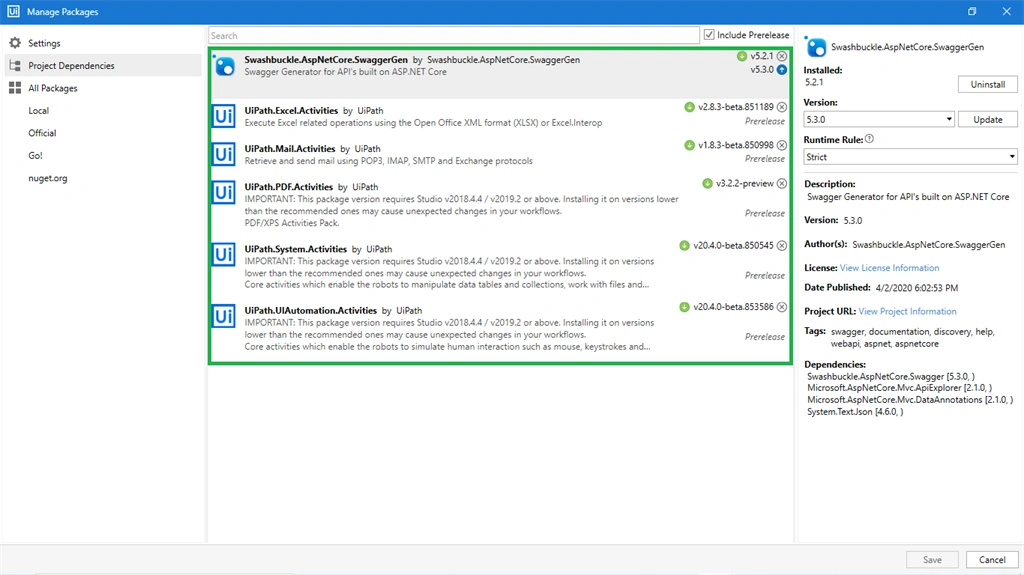The width and height of the screenshot is (1024, 575).
Task: Restore the Manage Packages window size
Action: pos(972,11)
